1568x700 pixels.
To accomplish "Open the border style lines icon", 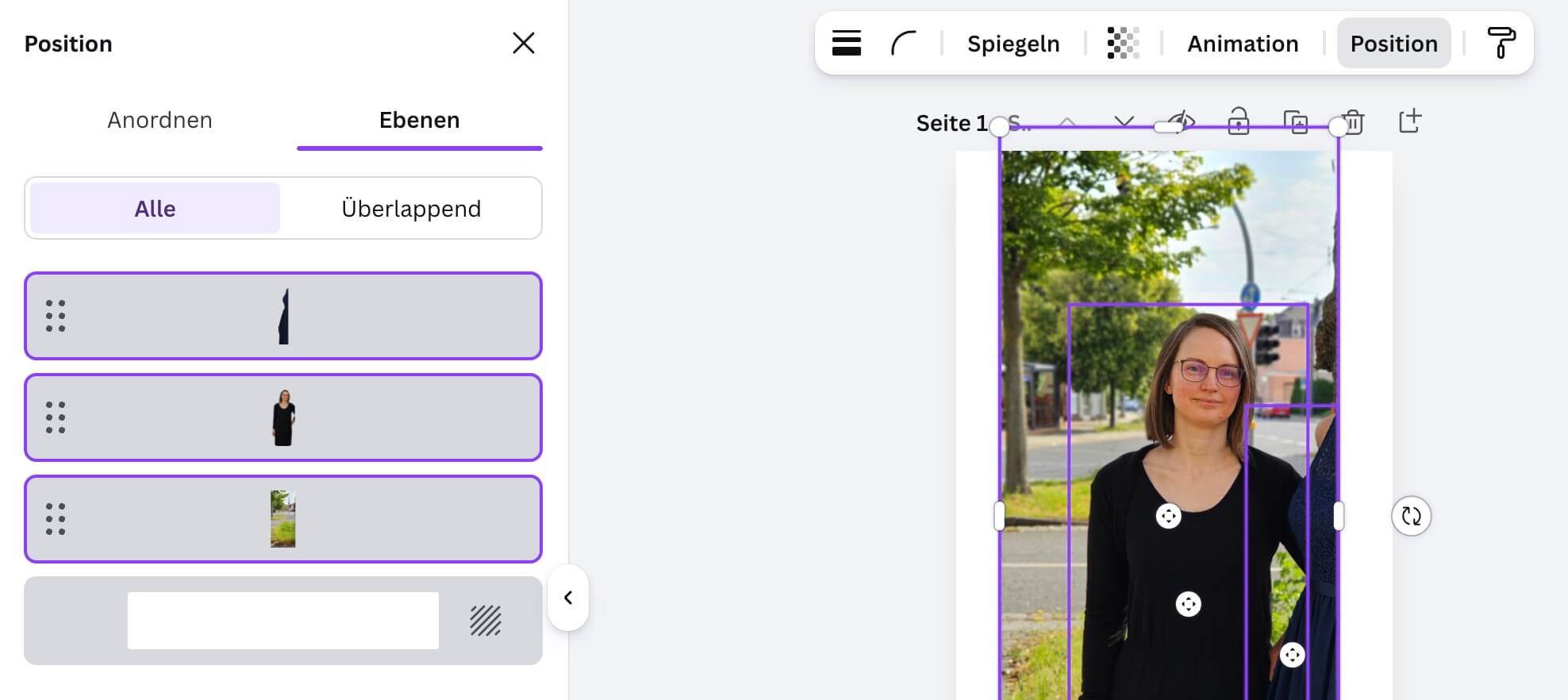I will (x=846, y=44).
